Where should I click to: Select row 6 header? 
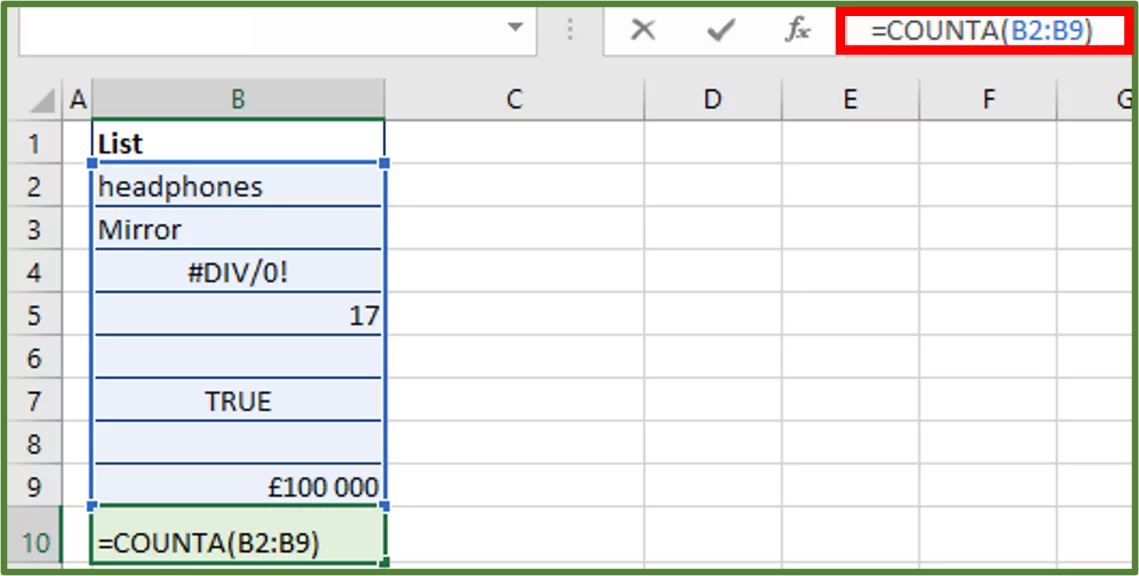point(37,358)
